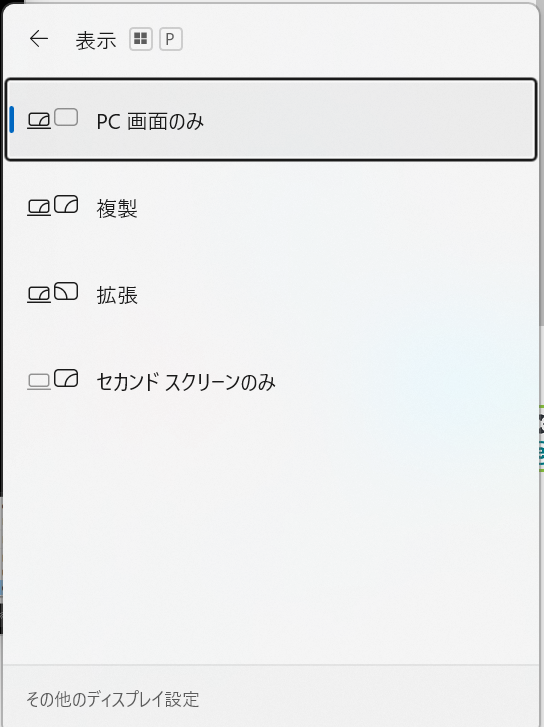Click laptop icon beside 複製

coord(39,207)
